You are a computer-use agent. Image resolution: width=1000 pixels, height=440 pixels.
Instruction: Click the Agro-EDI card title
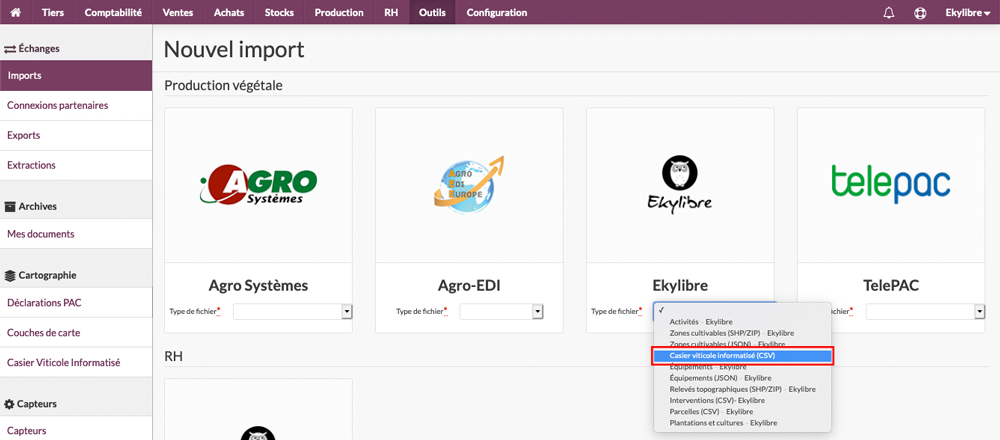469,285
